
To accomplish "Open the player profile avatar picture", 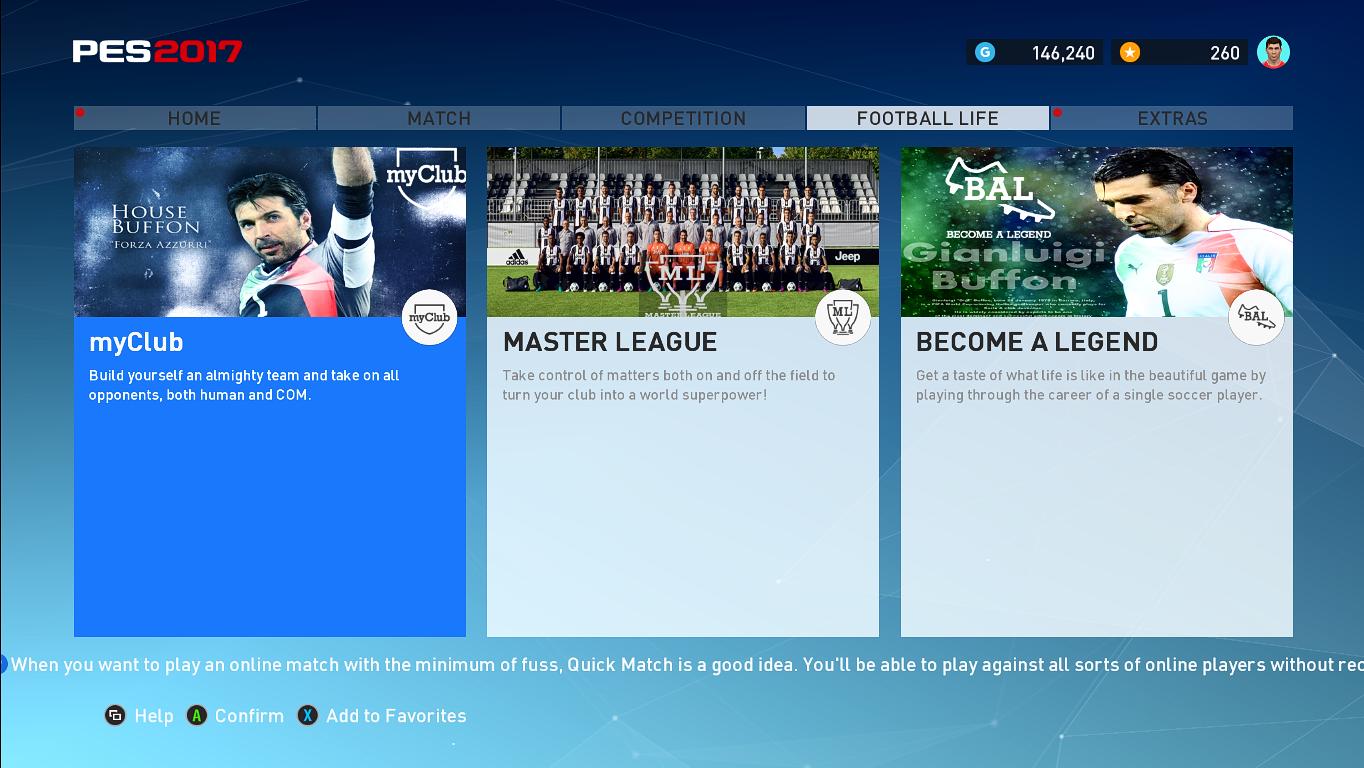I will [x=1273, y=52].
